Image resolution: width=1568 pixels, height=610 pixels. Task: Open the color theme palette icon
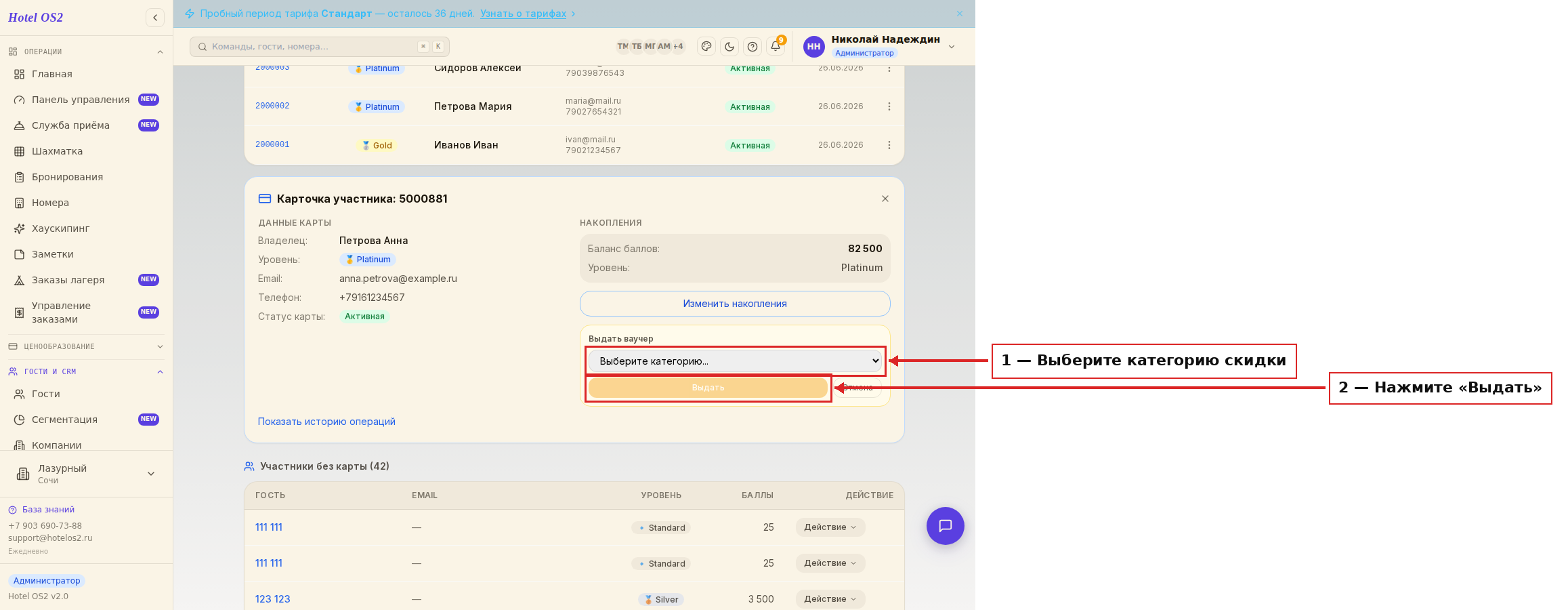706,46
